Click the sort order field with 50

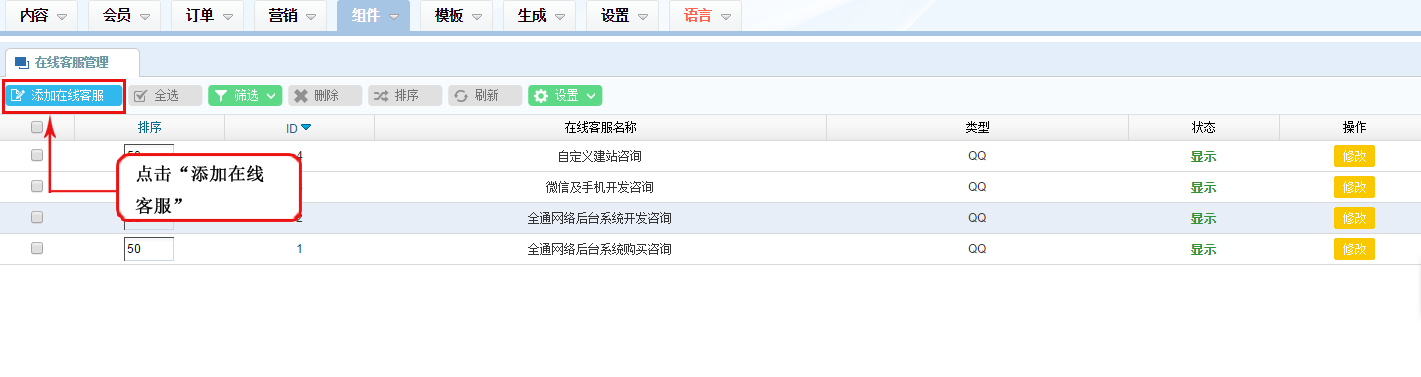click(x=149, y=249)
